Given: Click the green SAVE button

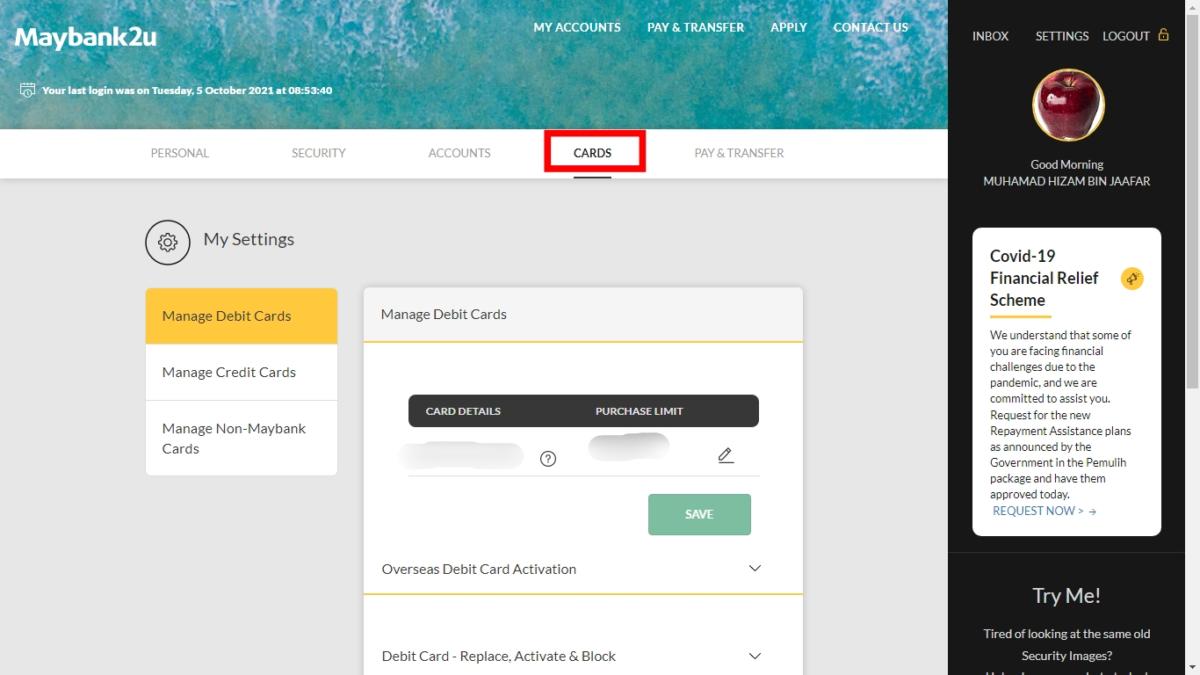Looking at the screenshot, I should [699, 514].
